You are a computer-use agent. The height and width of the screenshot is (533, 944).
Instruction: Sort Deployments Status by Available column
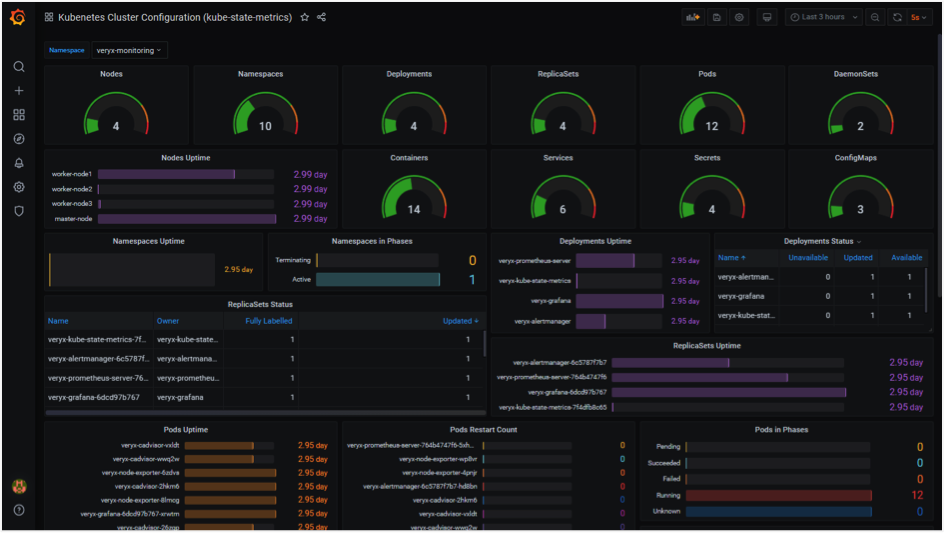[907, 257]
